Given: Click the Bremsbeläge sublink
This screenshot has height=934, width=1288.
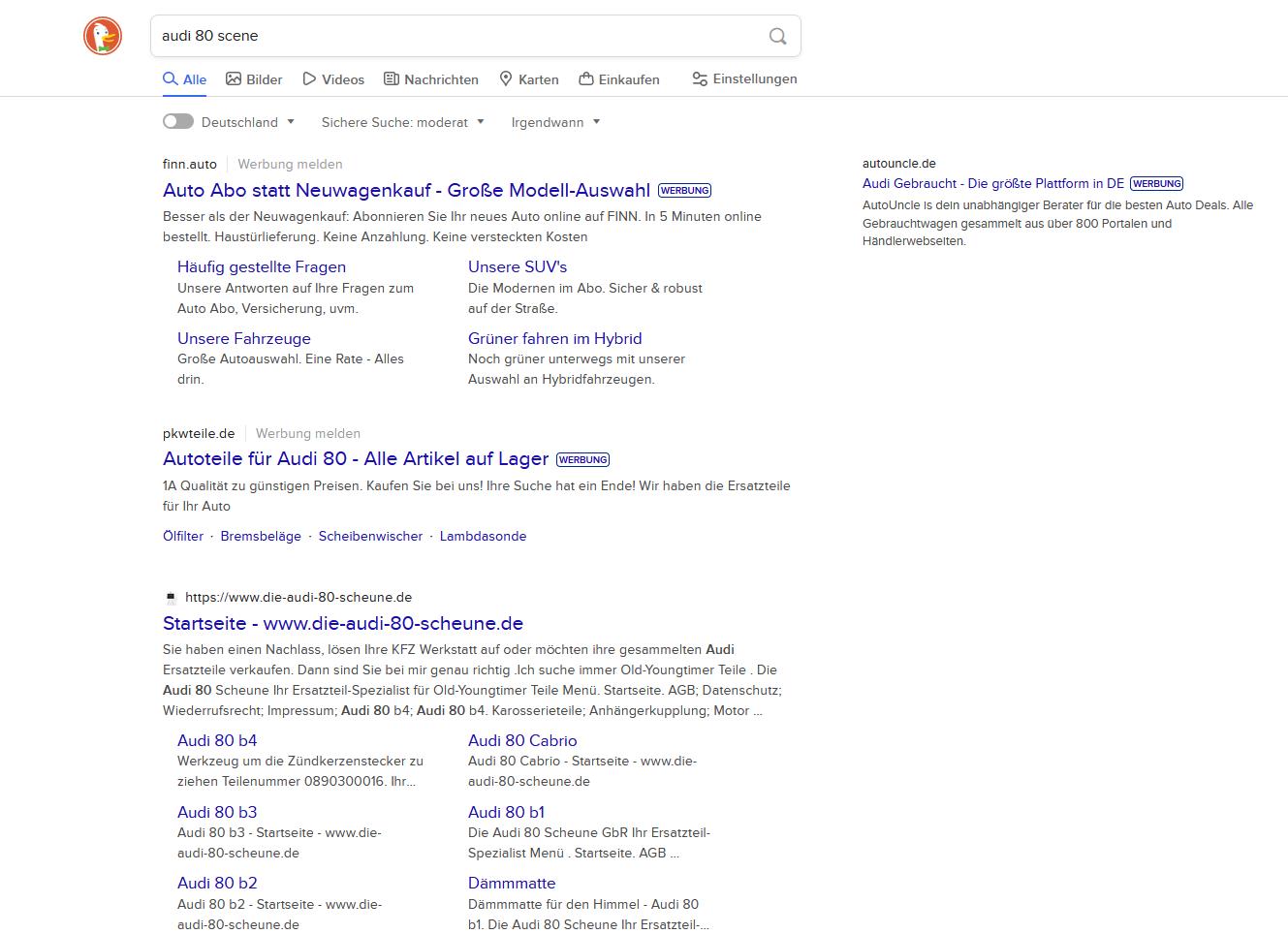Looking at the screenshot, I should (x=261, y=537).
